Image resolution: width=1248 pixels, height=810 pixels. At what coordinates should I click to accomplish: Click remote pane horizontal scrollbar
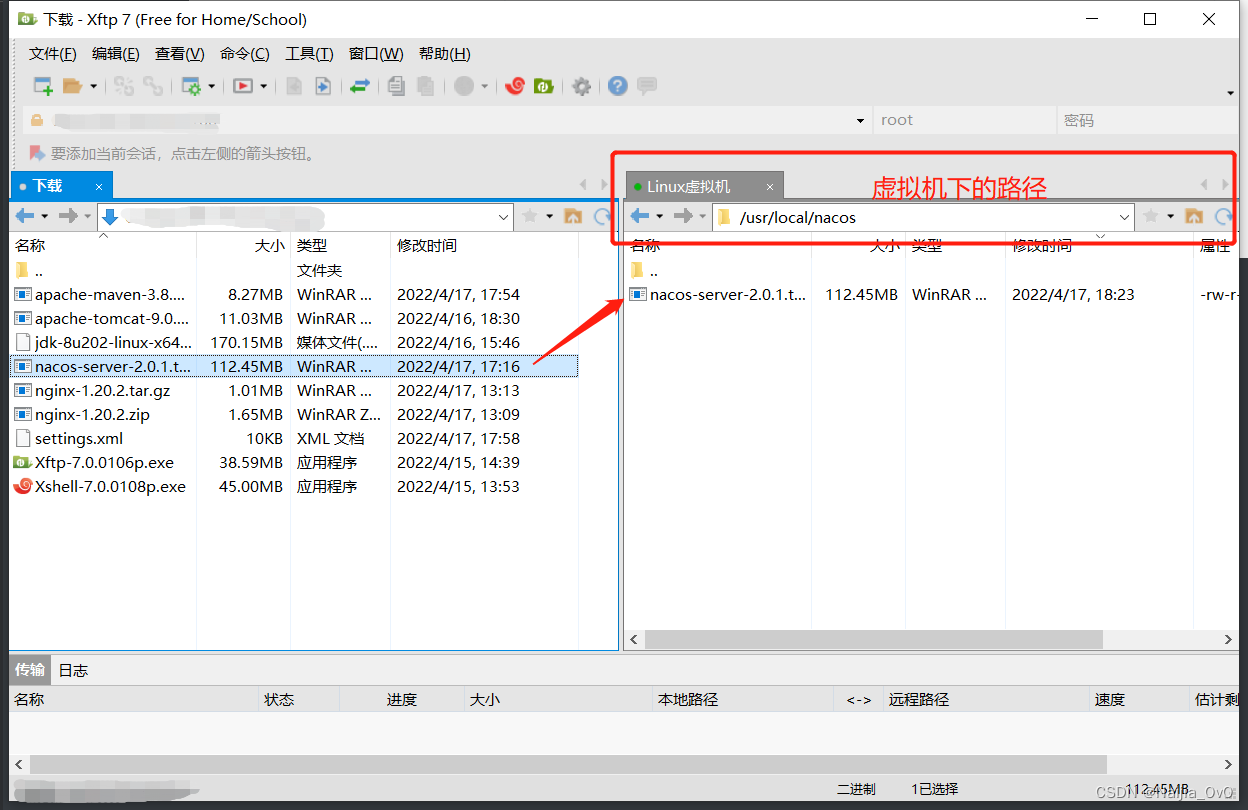click(x=873, y=639)
